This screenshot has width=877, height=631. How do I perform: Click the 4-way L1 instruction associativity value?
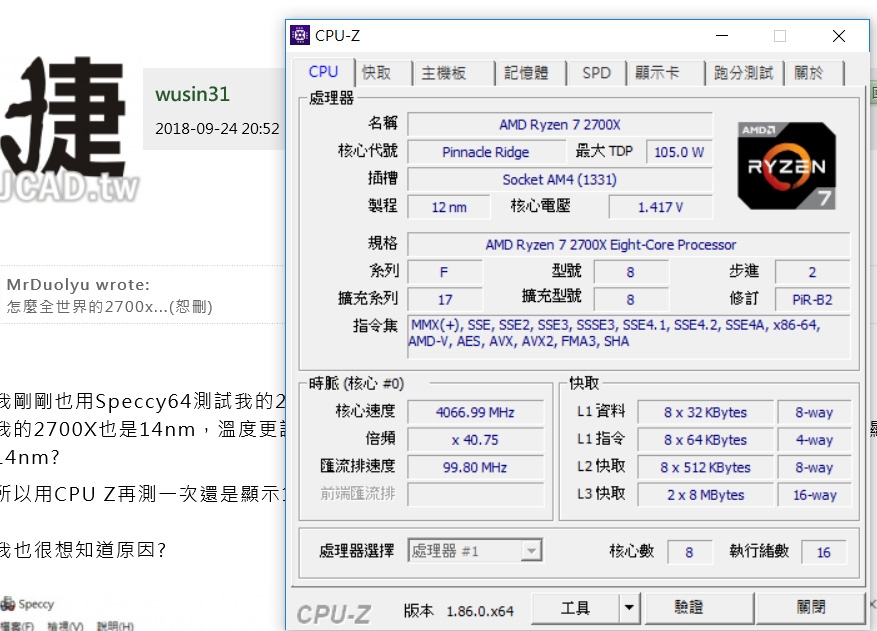[x=814, y=440]
